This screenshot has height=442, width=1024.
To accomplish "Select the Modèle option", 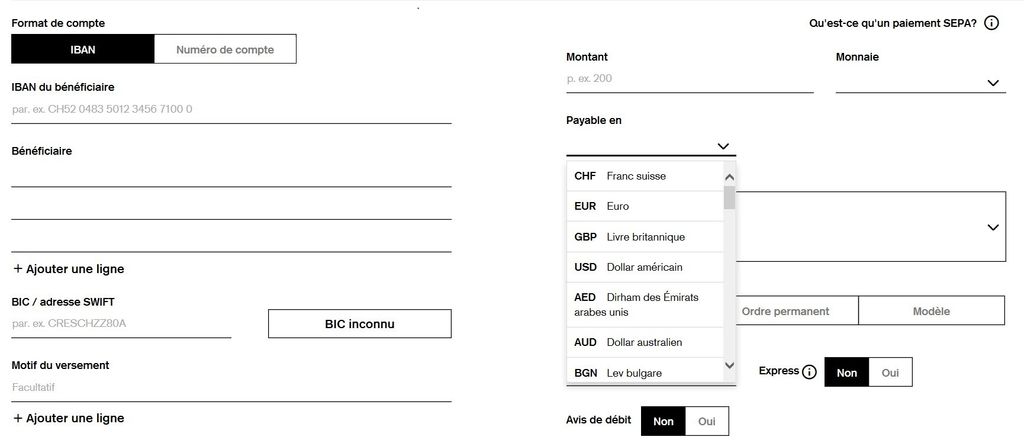I will click(931, 311).
